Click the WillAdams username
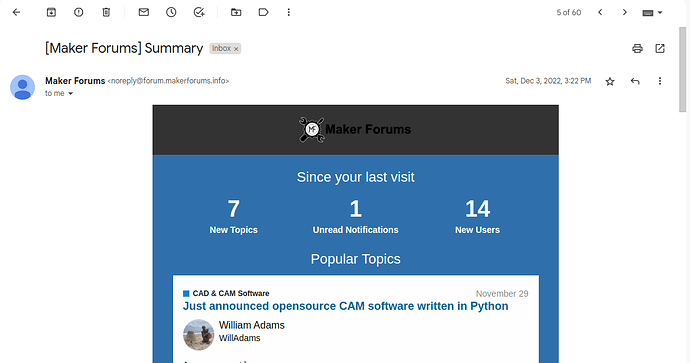 point(239,338)
